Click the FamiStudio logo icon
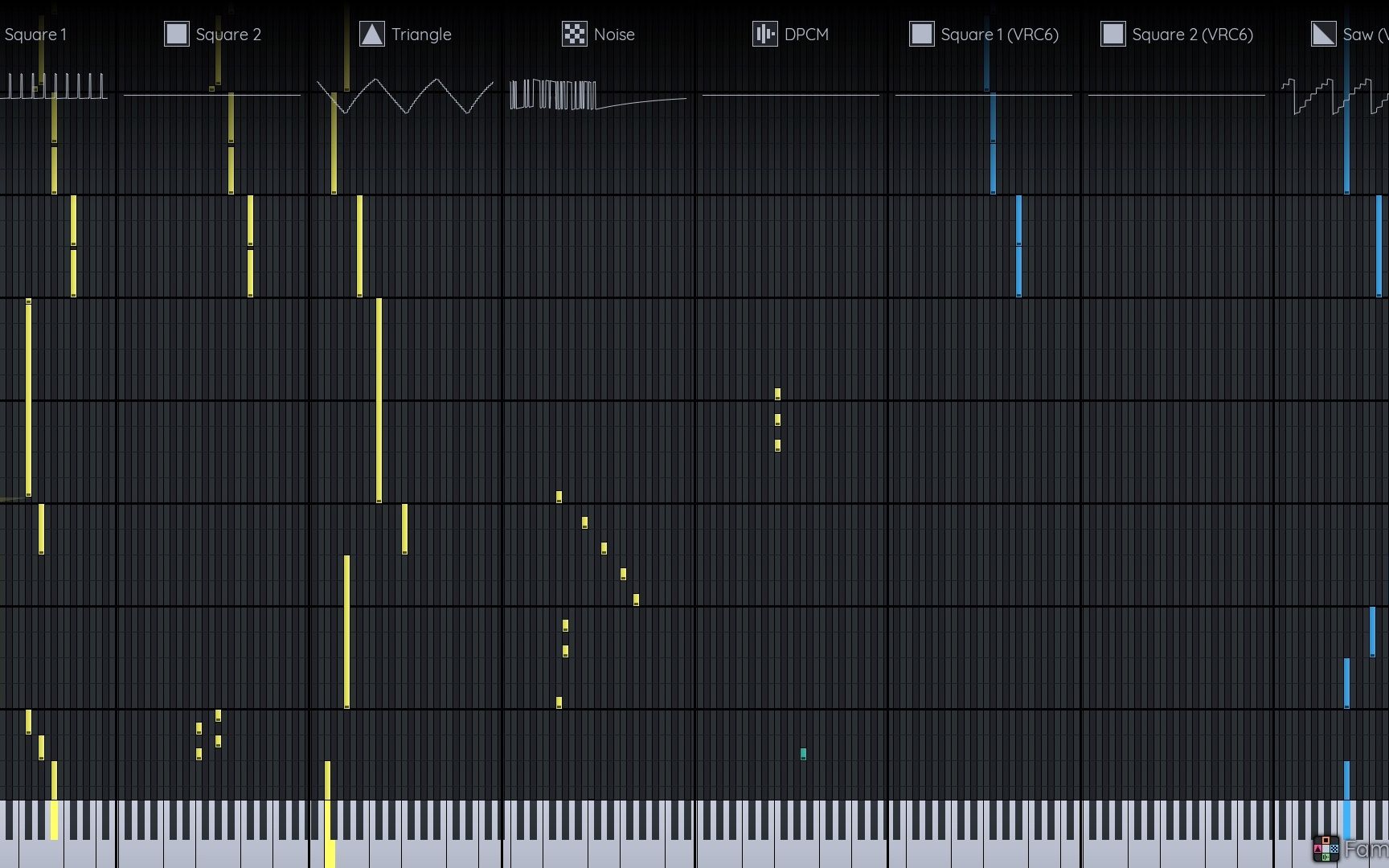 1325,849
